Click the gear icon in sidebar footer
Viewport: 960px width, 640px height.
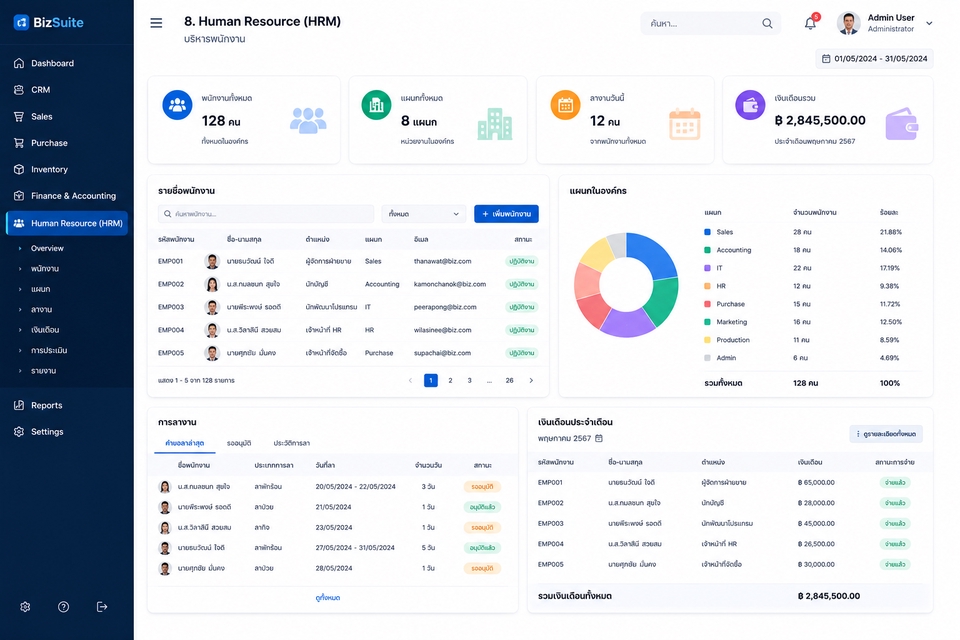(25, 606)
